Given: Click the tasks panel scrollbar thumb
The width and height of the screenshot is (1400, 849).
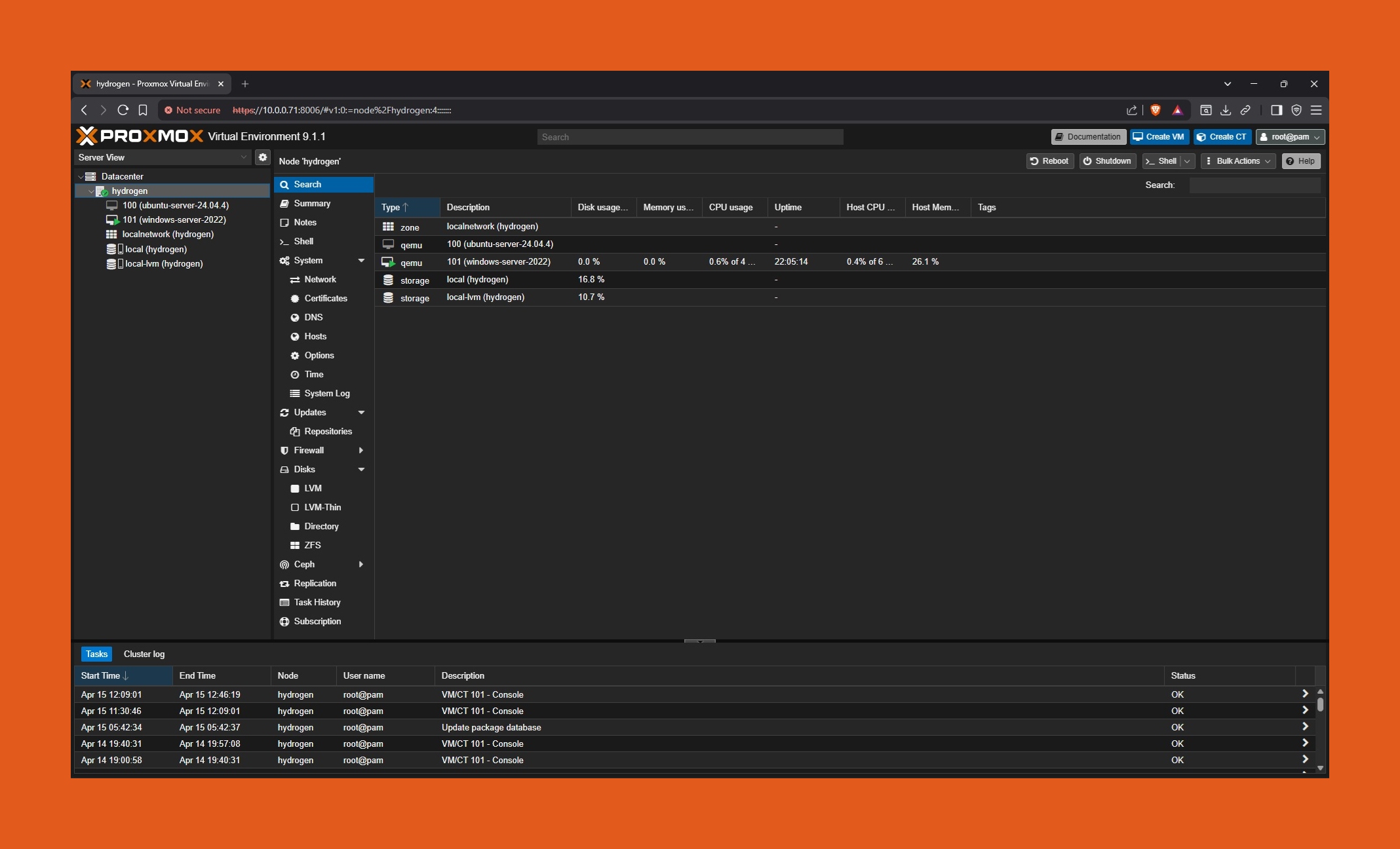Looking at the screenshot, I should pyautogui.click(x=1320, y=705).
